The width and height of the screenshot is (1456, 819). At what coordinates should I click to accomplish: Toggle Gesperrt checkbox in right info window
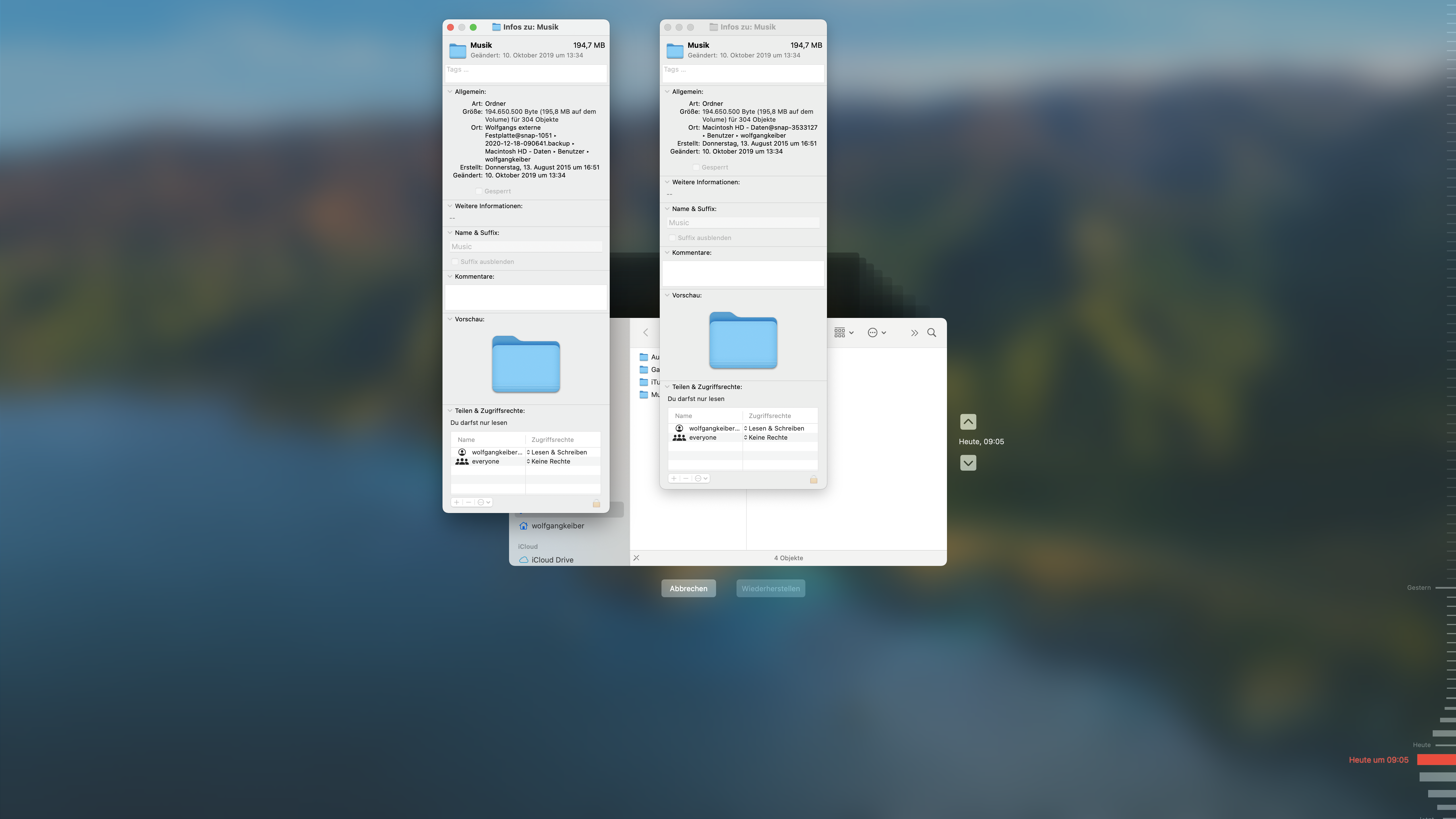coord(696,167)
